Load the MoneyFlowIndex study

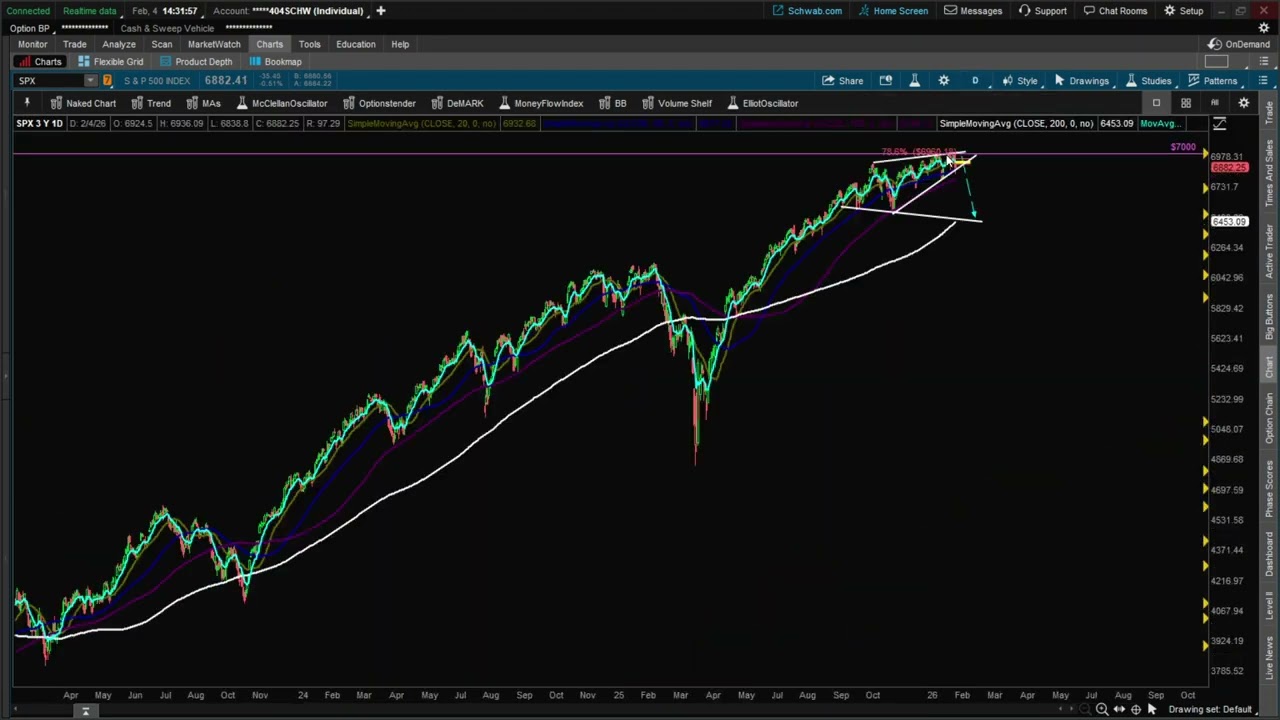pyautogui.click(x=540, y=103)
